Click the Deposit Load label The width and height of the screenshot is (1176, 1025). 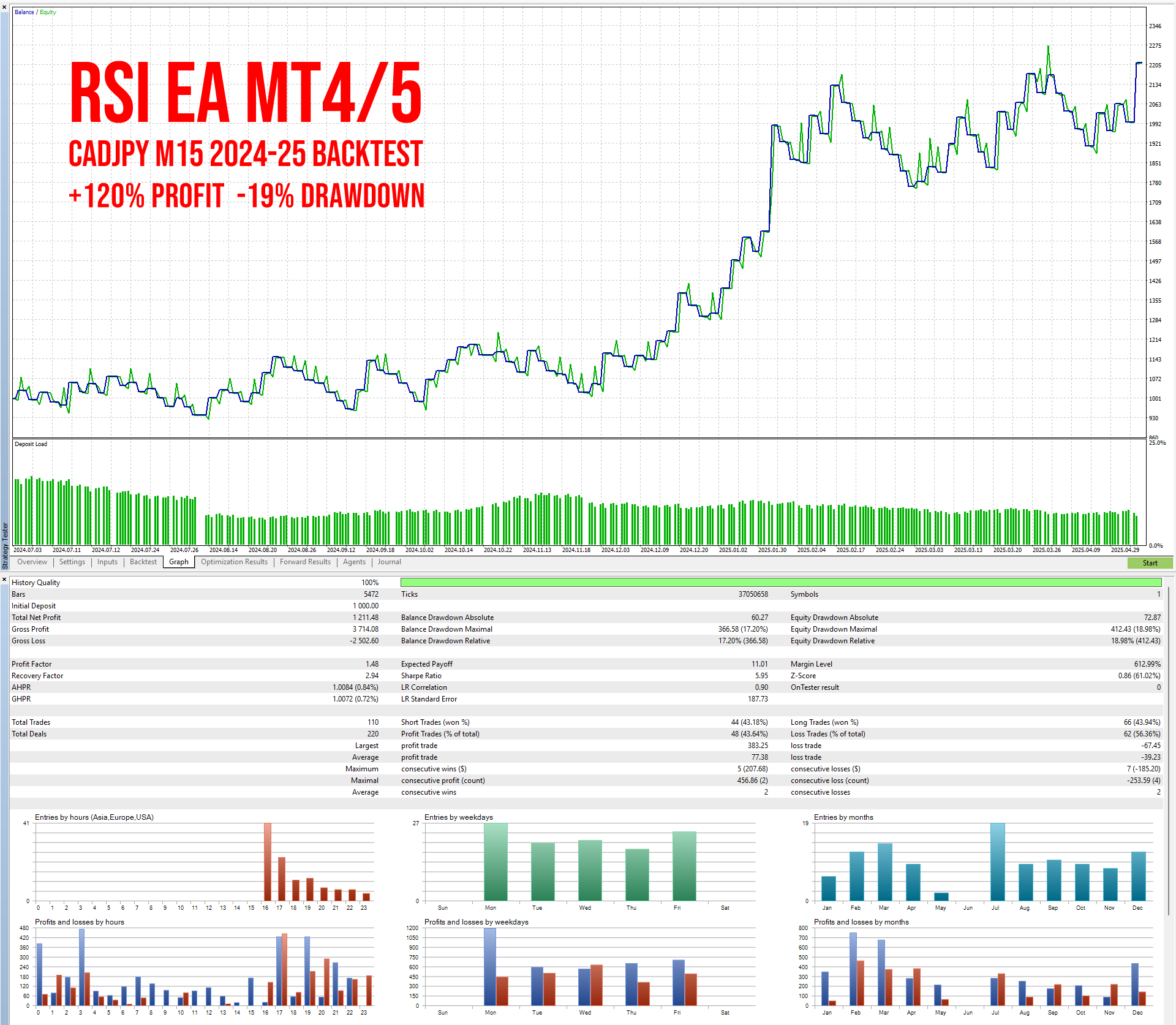31,444
